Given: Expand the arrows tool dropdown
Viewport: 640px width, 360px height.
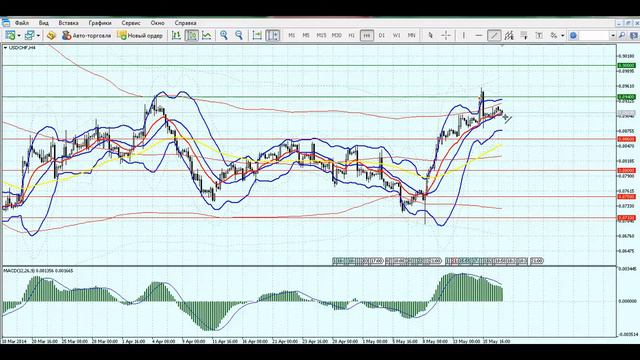Looking at the screenshot, I should click(562, 36).
